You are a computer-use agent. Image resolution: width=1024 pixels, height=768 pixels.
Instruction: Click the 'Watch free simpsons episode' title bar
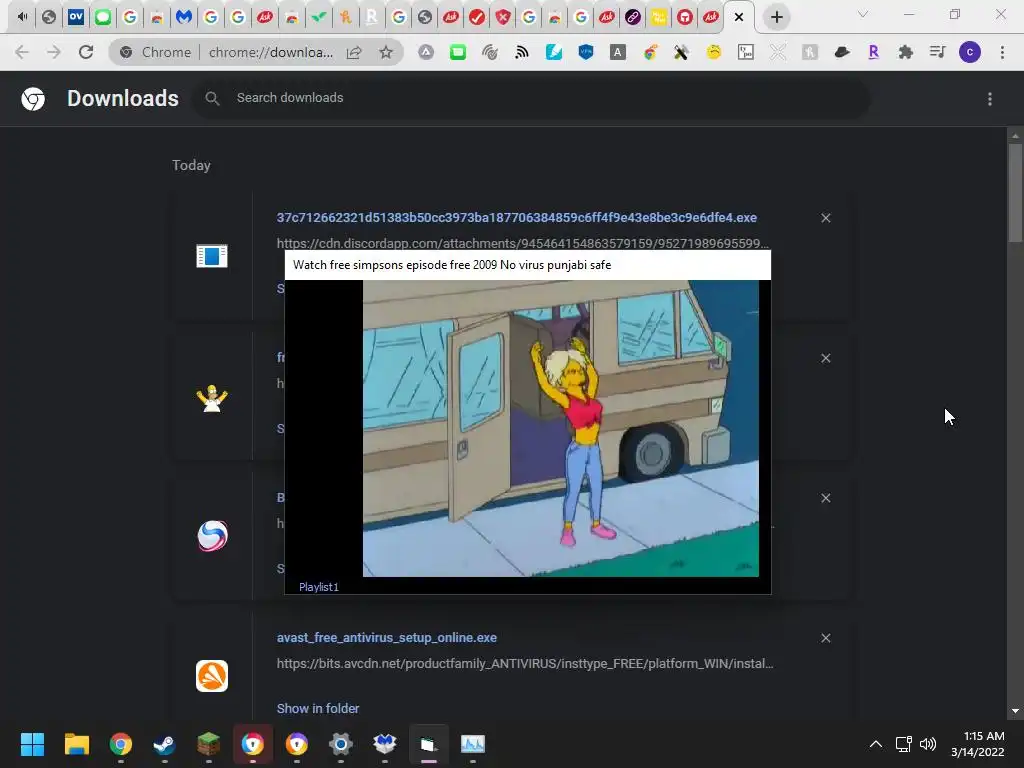coord(528,265)
